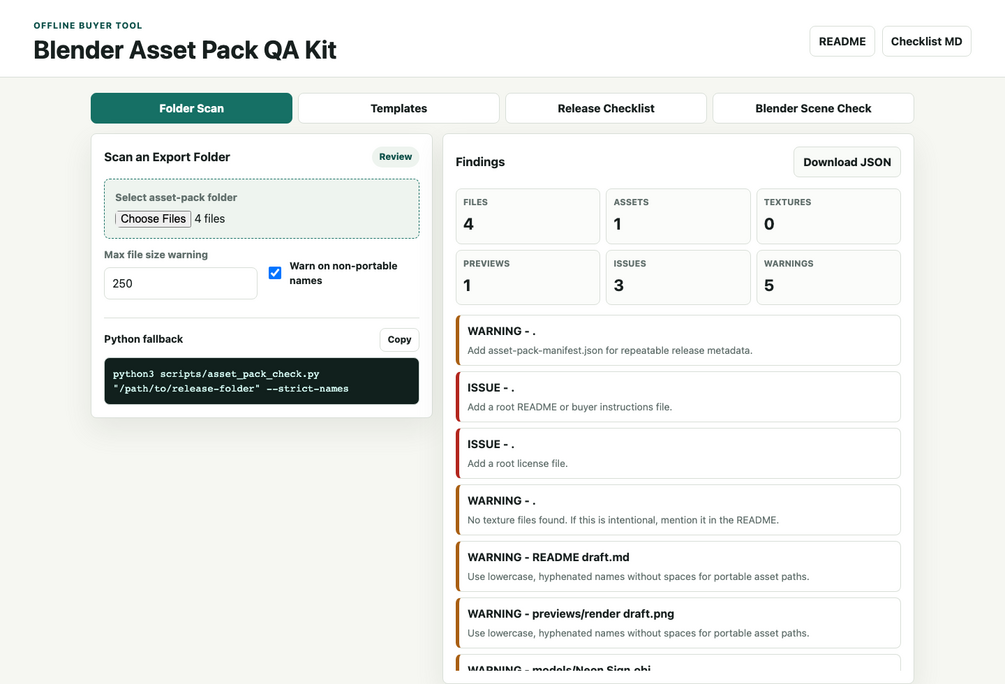Switch to the Templates tab
Viewport: 1005px width, 684px height.
(x=399, y=108)
